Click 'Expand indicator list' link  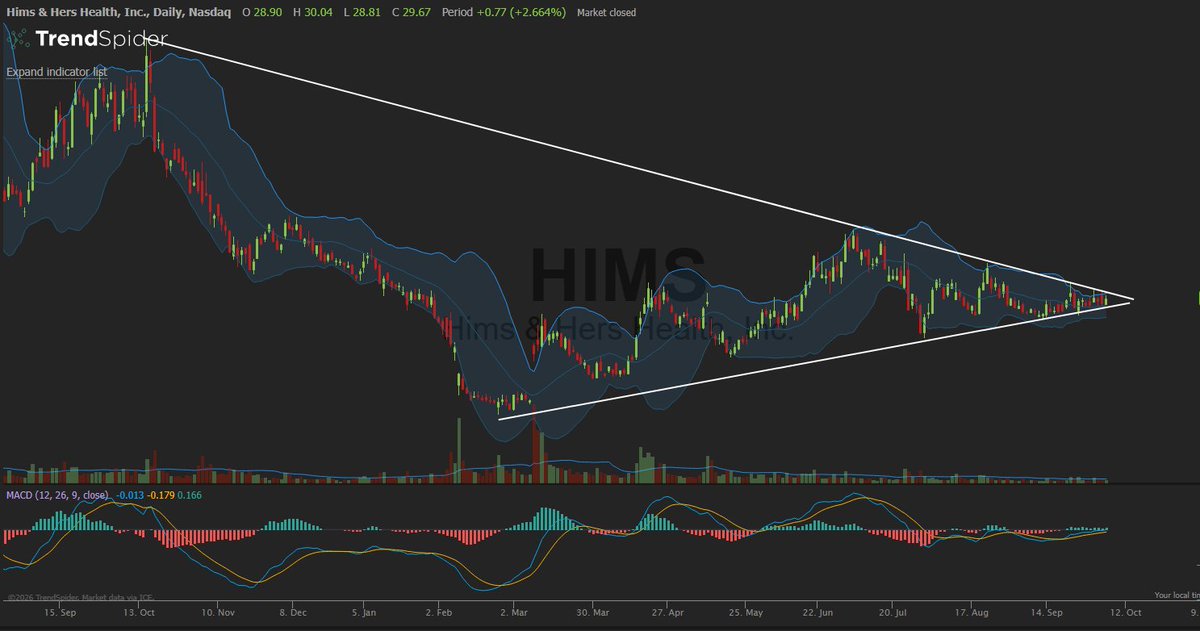[56, 72]
